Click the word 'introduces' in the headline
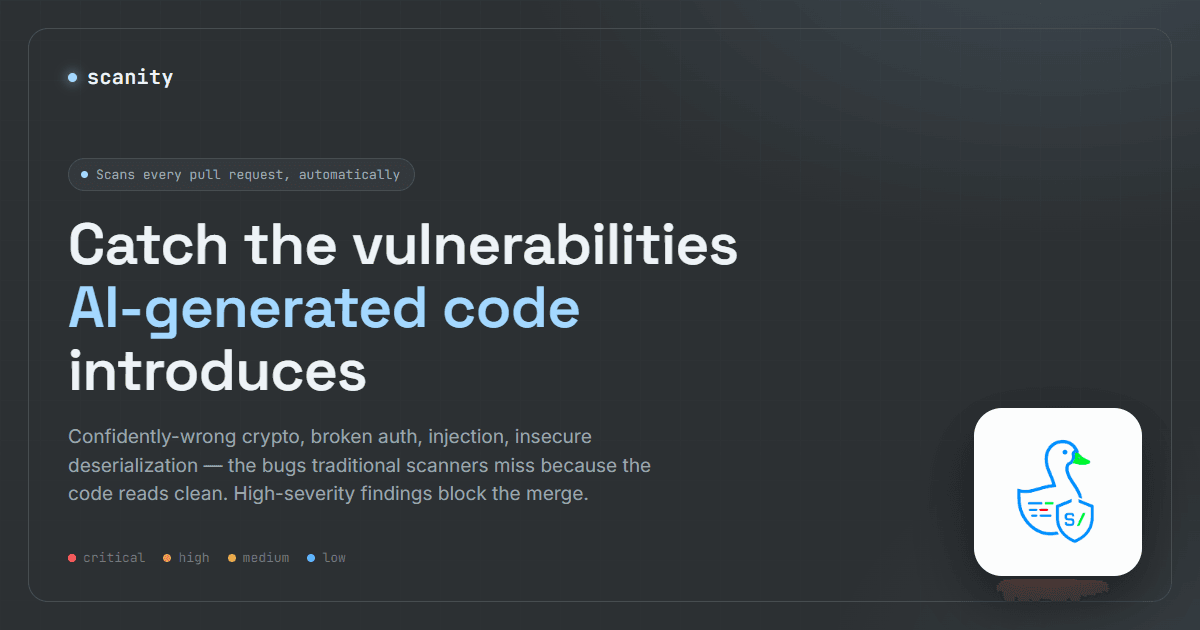This screenshot has height=630, width=1200. click(x=217, y=370)
